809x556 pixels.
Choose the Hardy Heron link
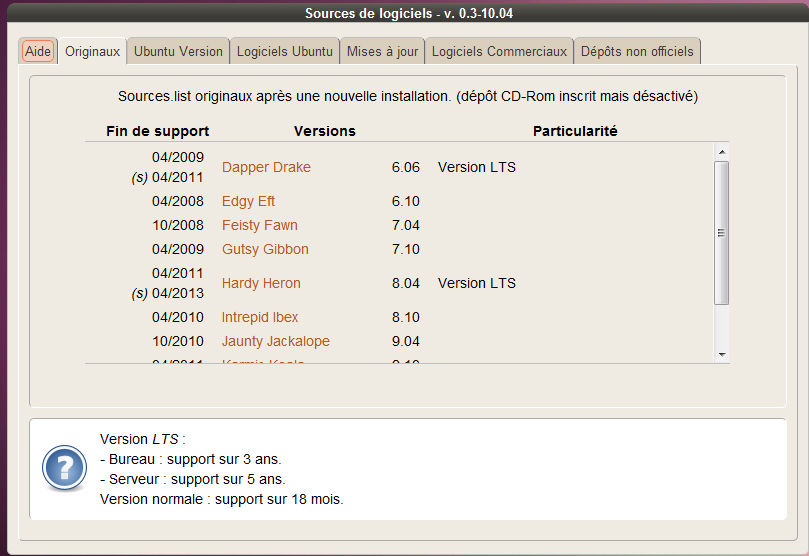coord(261,283)
